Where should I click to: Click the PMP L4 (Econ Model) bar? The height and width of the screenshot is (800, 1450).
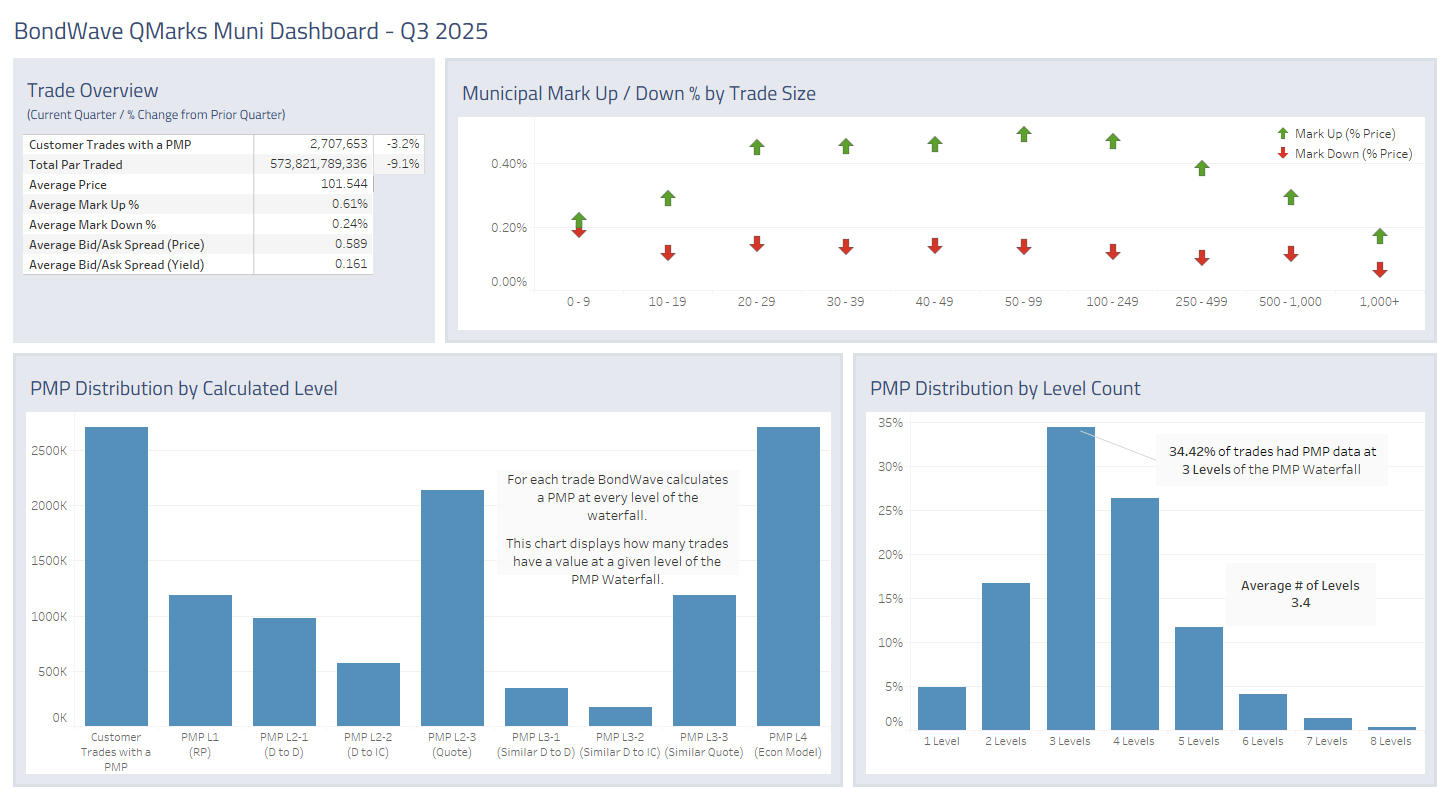788,576
